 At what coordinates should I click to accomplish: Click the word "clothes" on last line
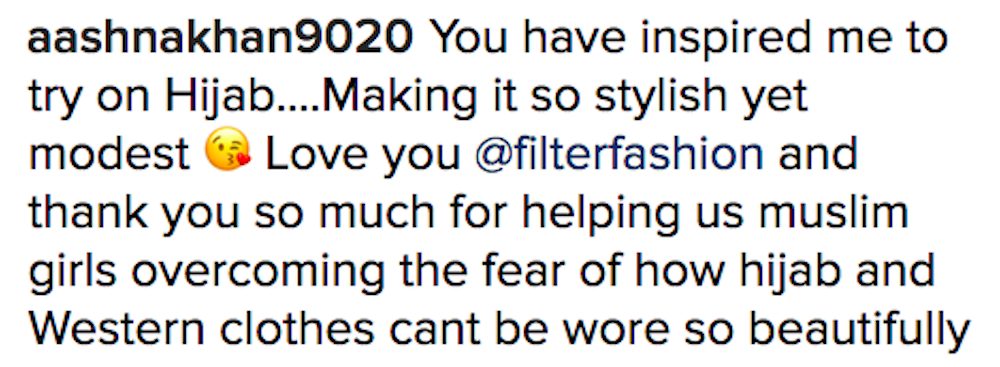[297, 328]
